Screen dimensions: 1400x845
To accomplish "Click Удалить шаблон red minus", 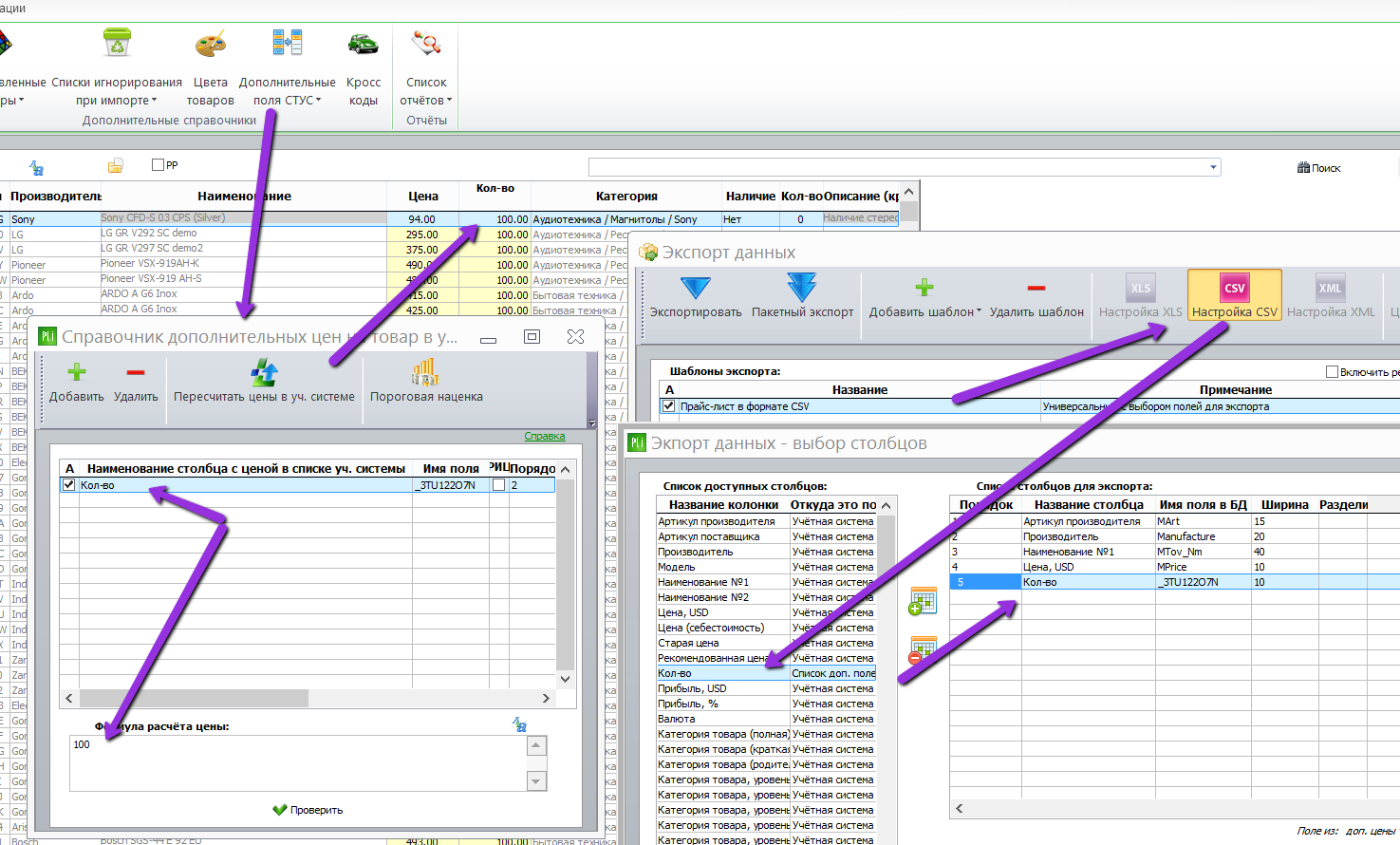I will [1036, 296].
